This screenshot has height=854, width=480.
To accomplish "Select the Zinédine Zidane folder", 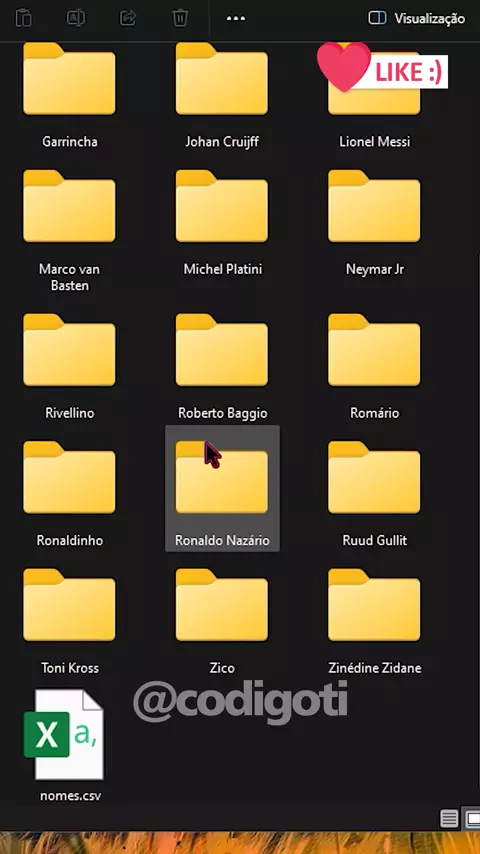I will 374,622.
